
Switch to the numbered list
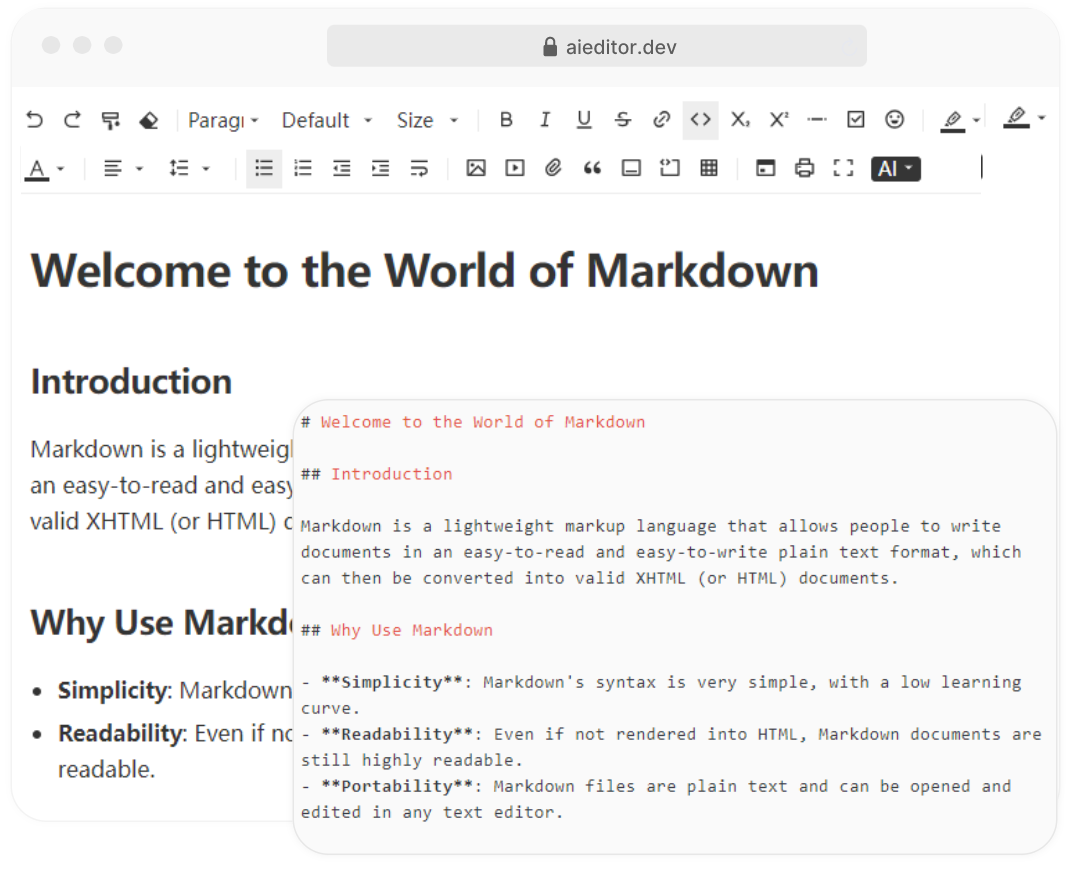pyautogui.click(x=303, y=168)
